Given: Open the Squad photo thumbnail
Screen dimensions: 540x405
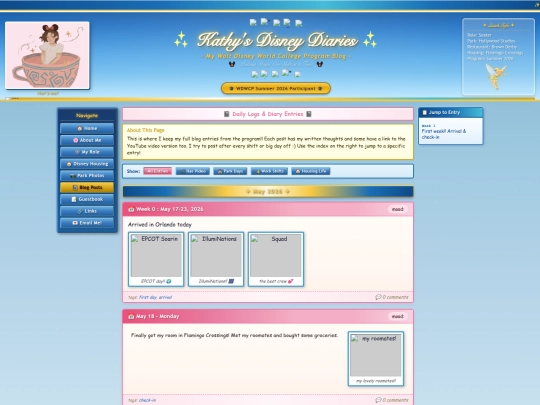Looking at the screenshot, I should (276, 259).
